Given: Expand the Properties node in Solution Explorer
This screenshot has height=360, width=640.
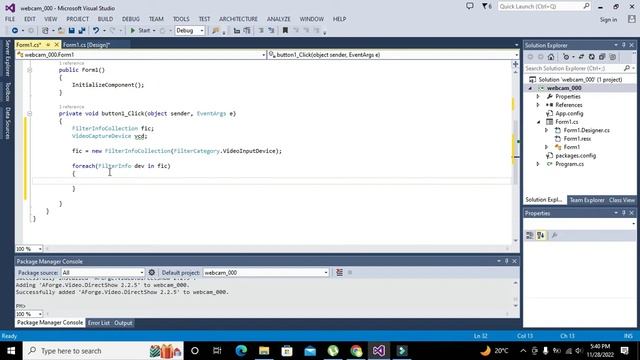Looking at the screenshot, I should [538, 97].
